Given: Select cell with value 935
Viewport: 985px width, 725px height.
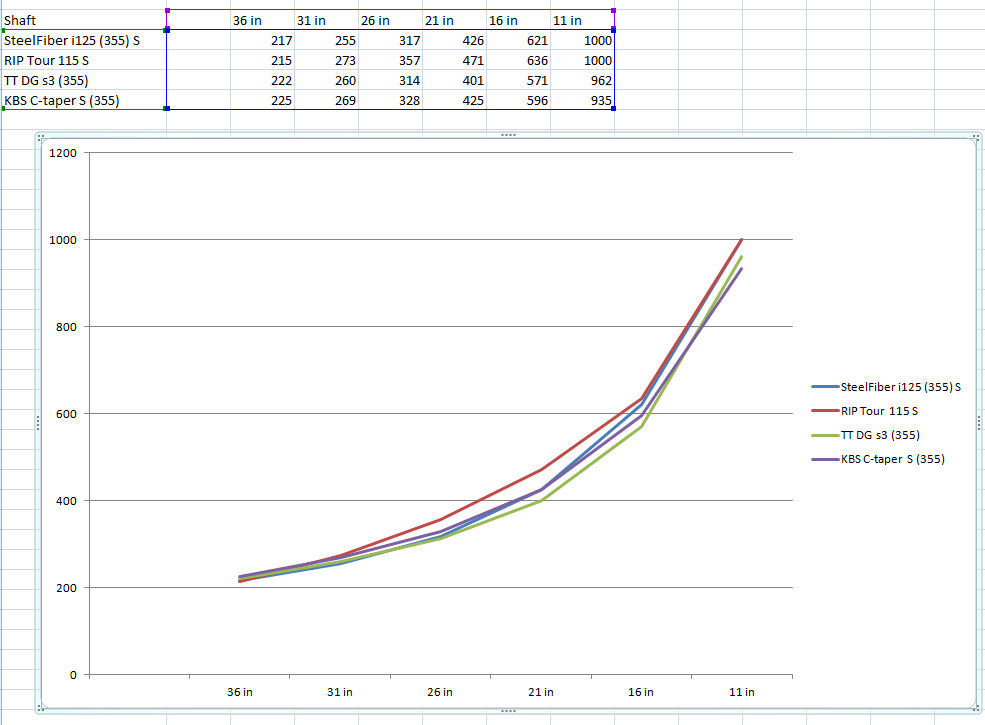Looking at the screenshot, I should pyautogui.click(x=583, y=101).
